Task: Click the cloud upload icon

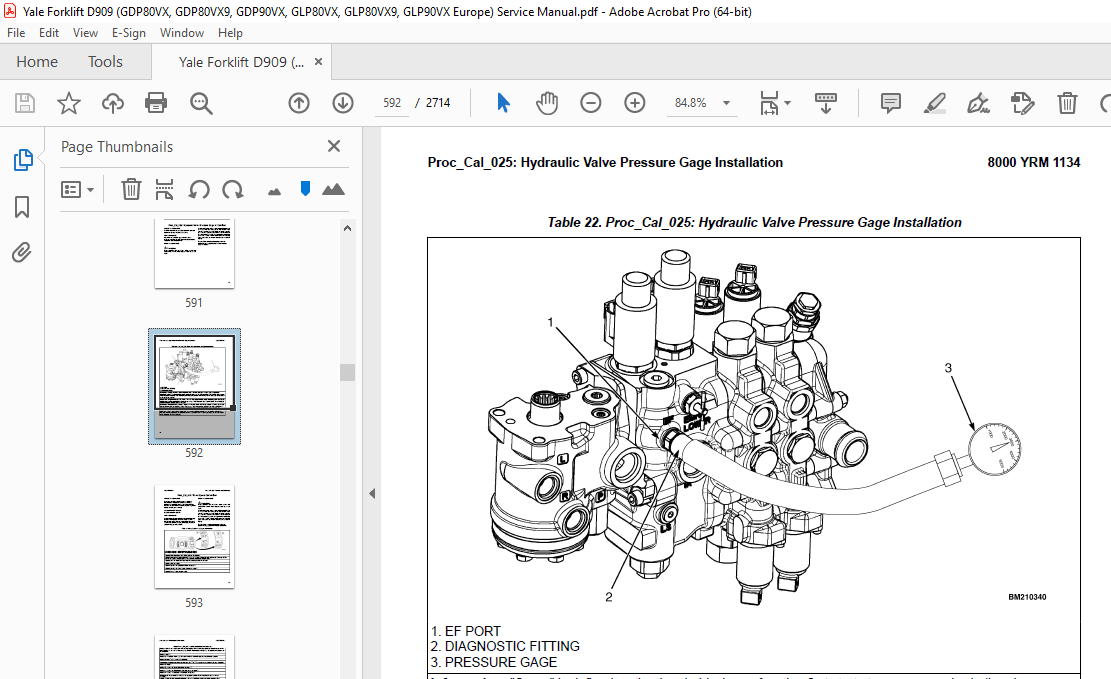Action: click(113, 103)
